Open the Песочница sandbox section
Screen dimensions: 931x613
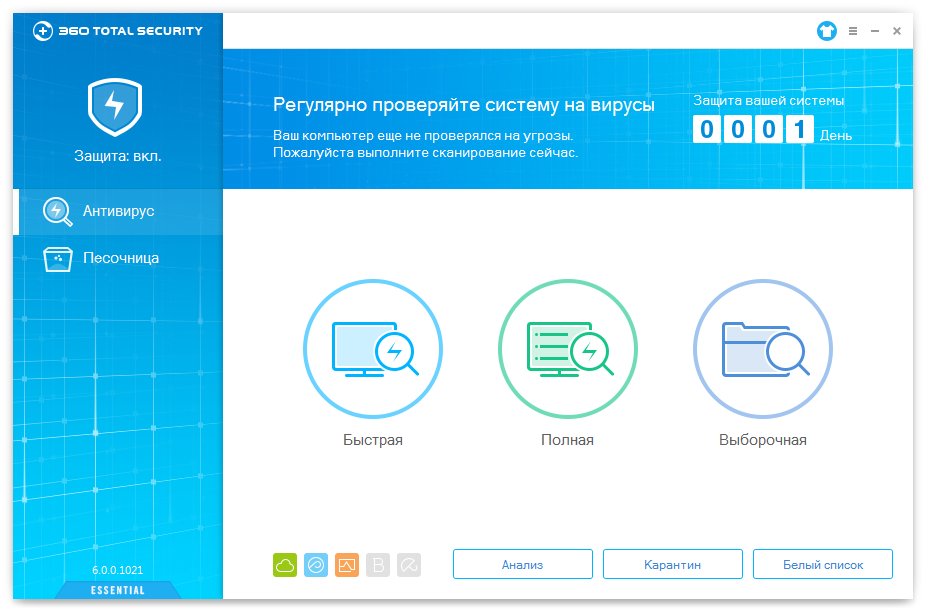[118, 258]
